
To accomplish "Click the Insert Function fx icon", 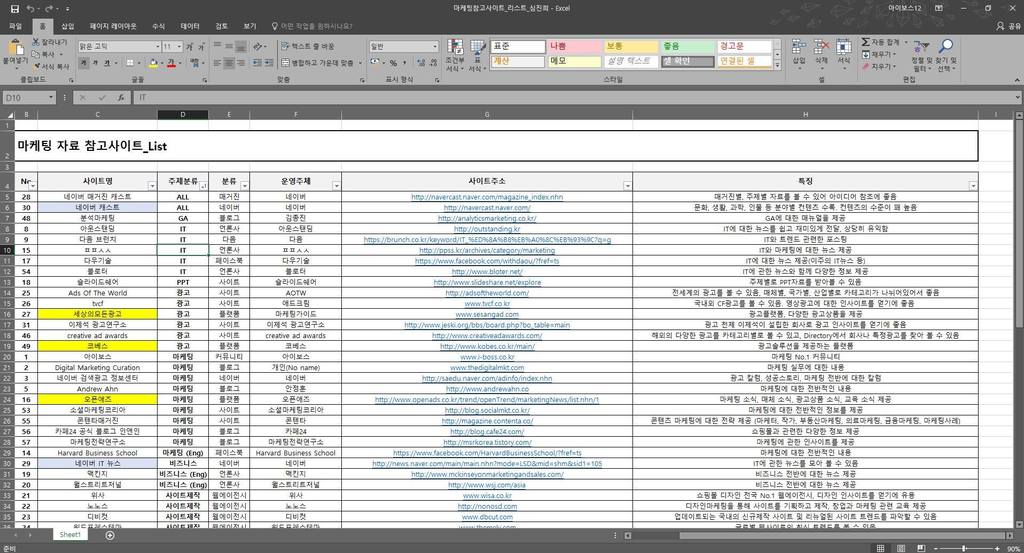I will pyautogui.click(x=121, y=97).
